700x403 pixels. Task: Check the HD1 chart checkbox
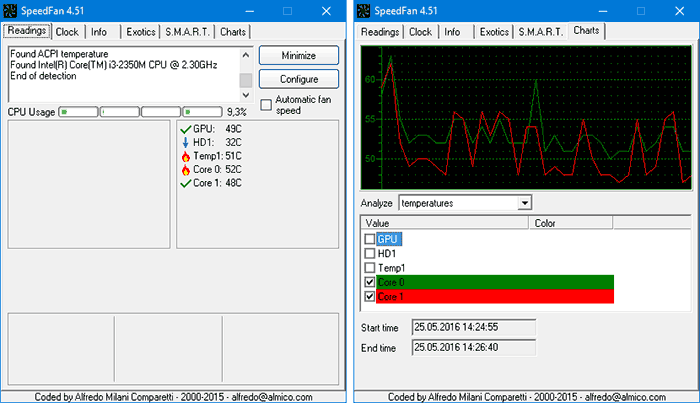click(x=370, y=253)
